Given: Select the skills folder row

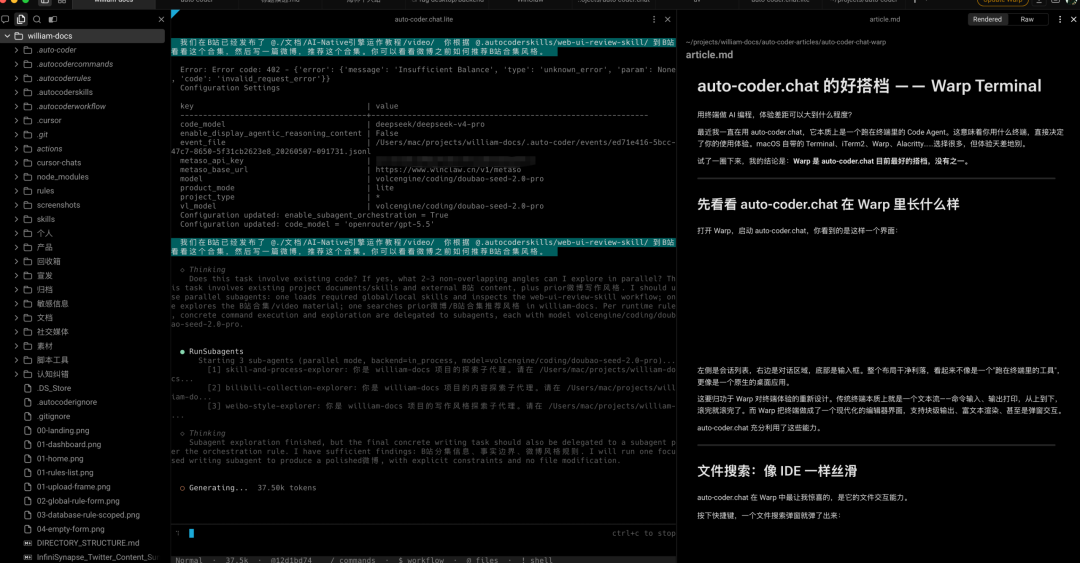Looking at the screenshot, I should pos(83,219).
